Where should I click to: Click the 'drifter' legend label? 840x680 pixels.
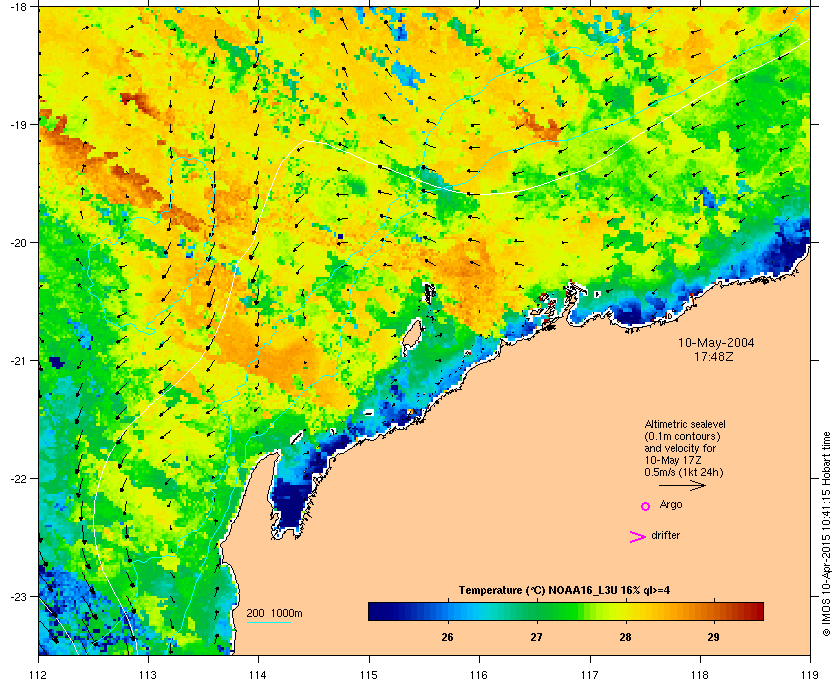coord(665,535)
